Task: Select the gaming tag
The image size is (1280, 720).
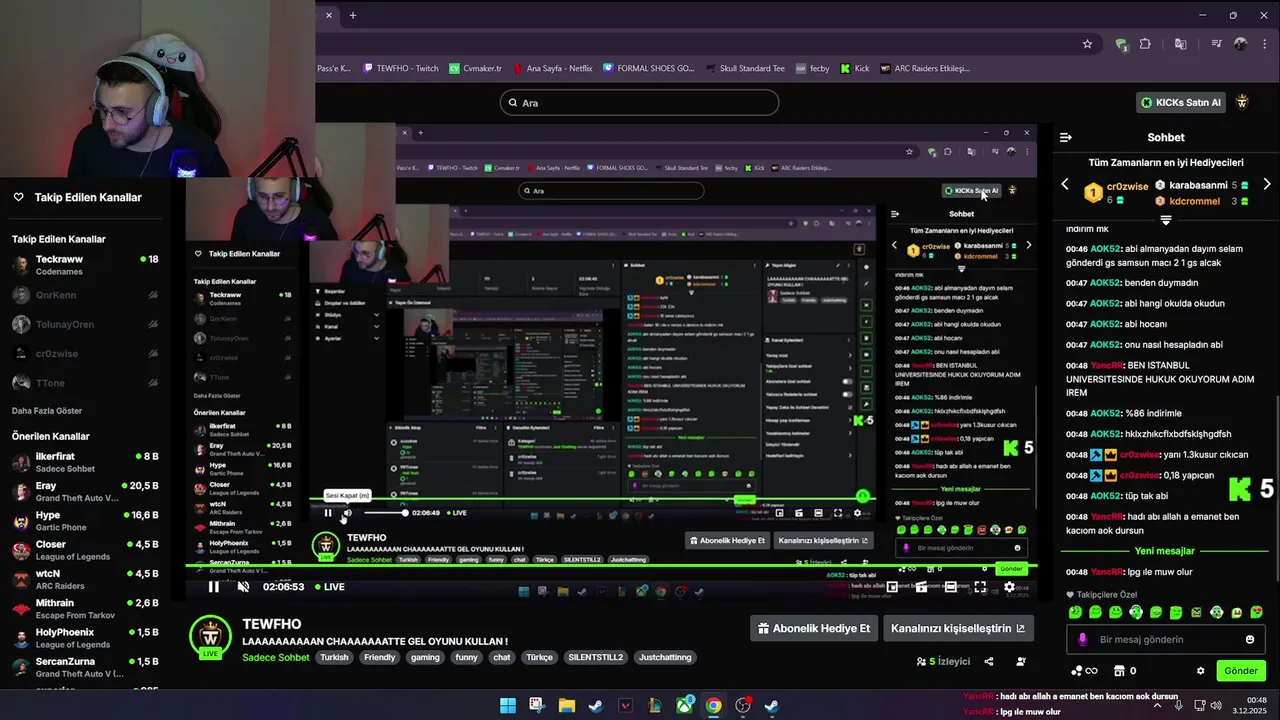Action: 425,657
